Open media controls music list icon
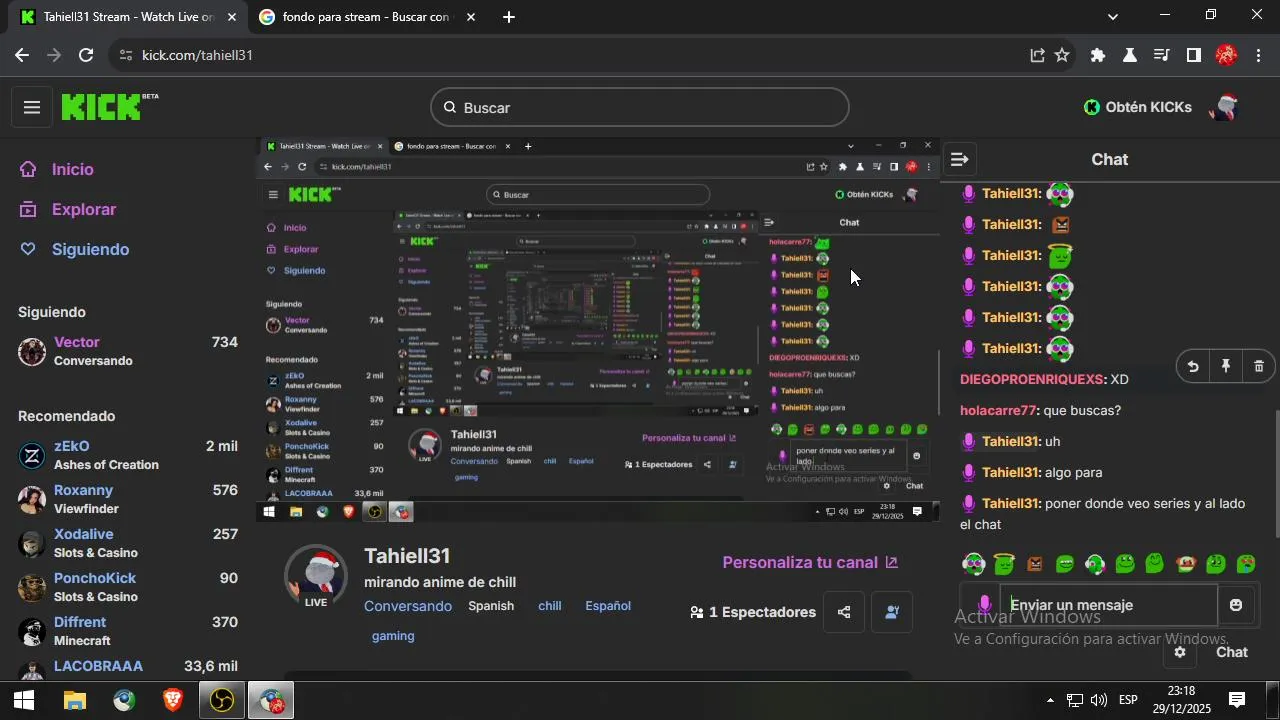The image size is (1280, 720). click(1161, 55)
